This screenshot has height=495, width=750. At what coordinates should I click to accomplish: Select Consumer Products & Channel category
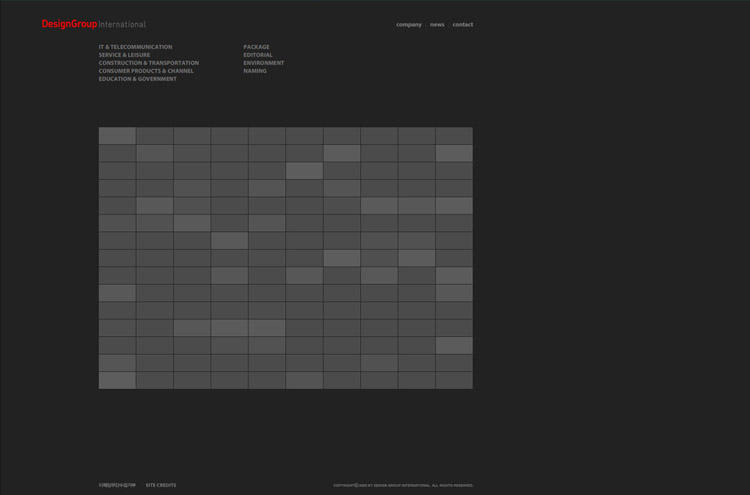pos(146,71)
